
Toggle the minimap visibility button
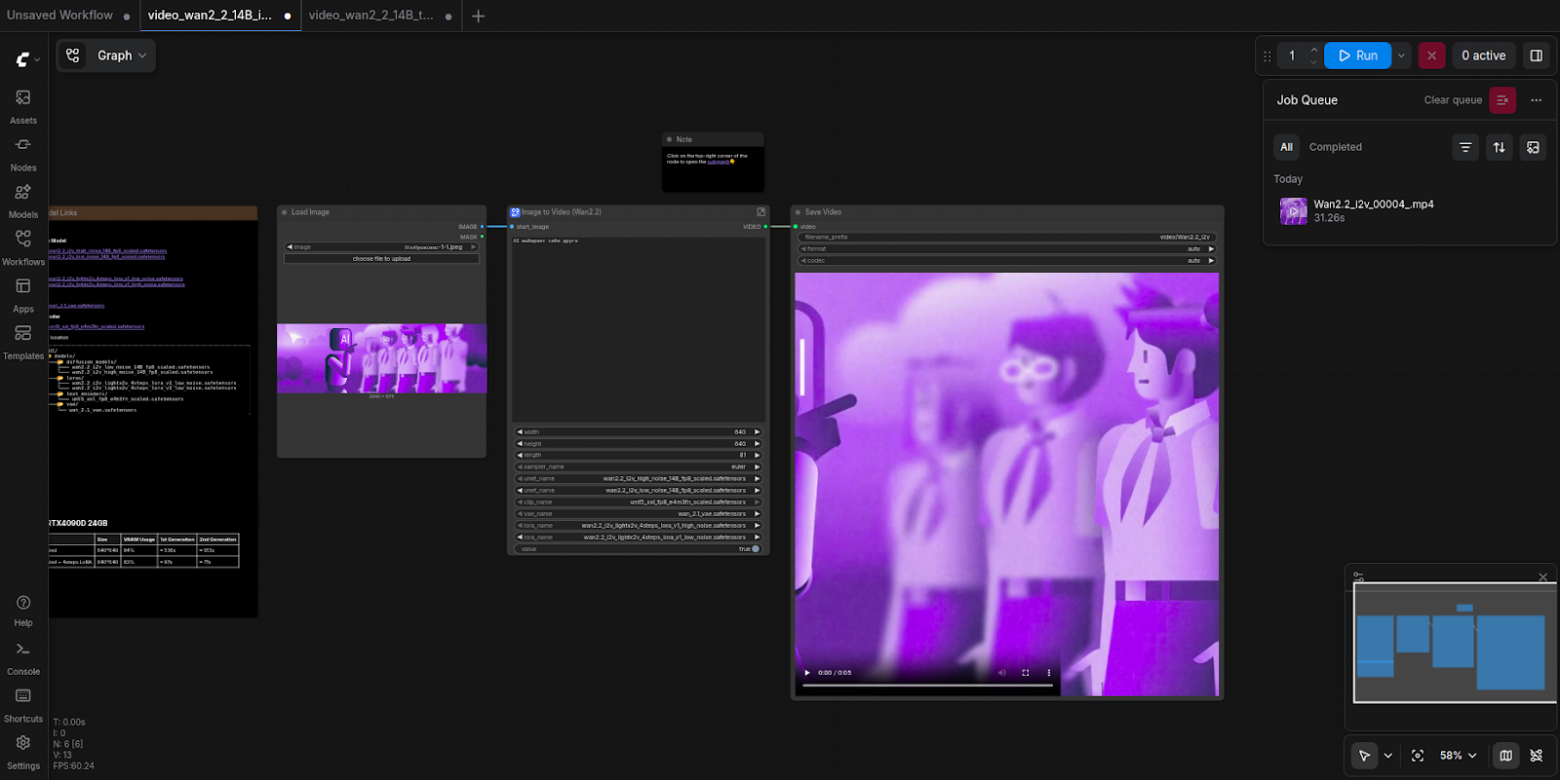pos(1505,756)
